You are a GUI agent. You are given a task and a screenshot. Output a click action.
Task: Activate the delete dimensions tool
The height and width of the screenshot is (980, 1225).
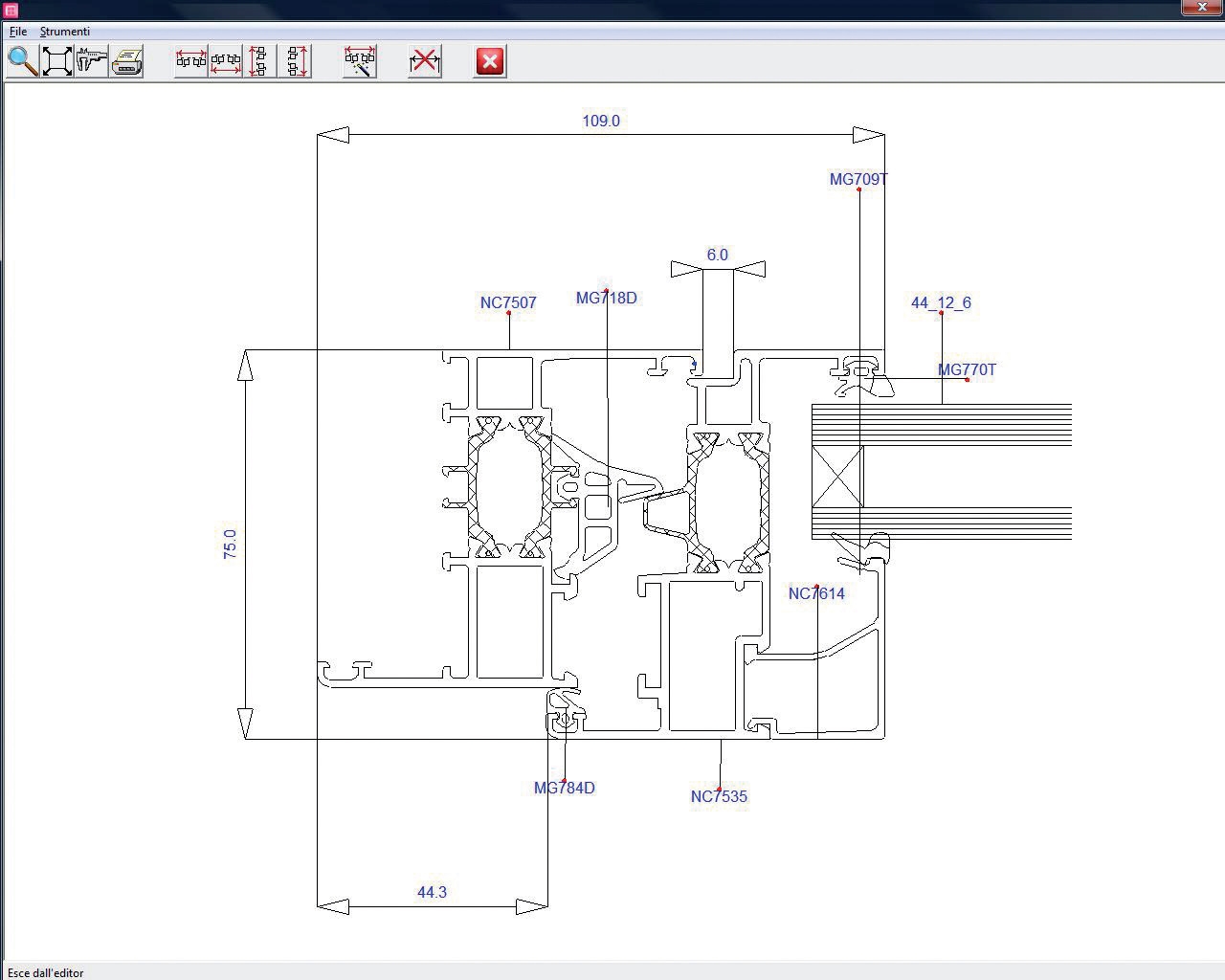pos(424,60)
